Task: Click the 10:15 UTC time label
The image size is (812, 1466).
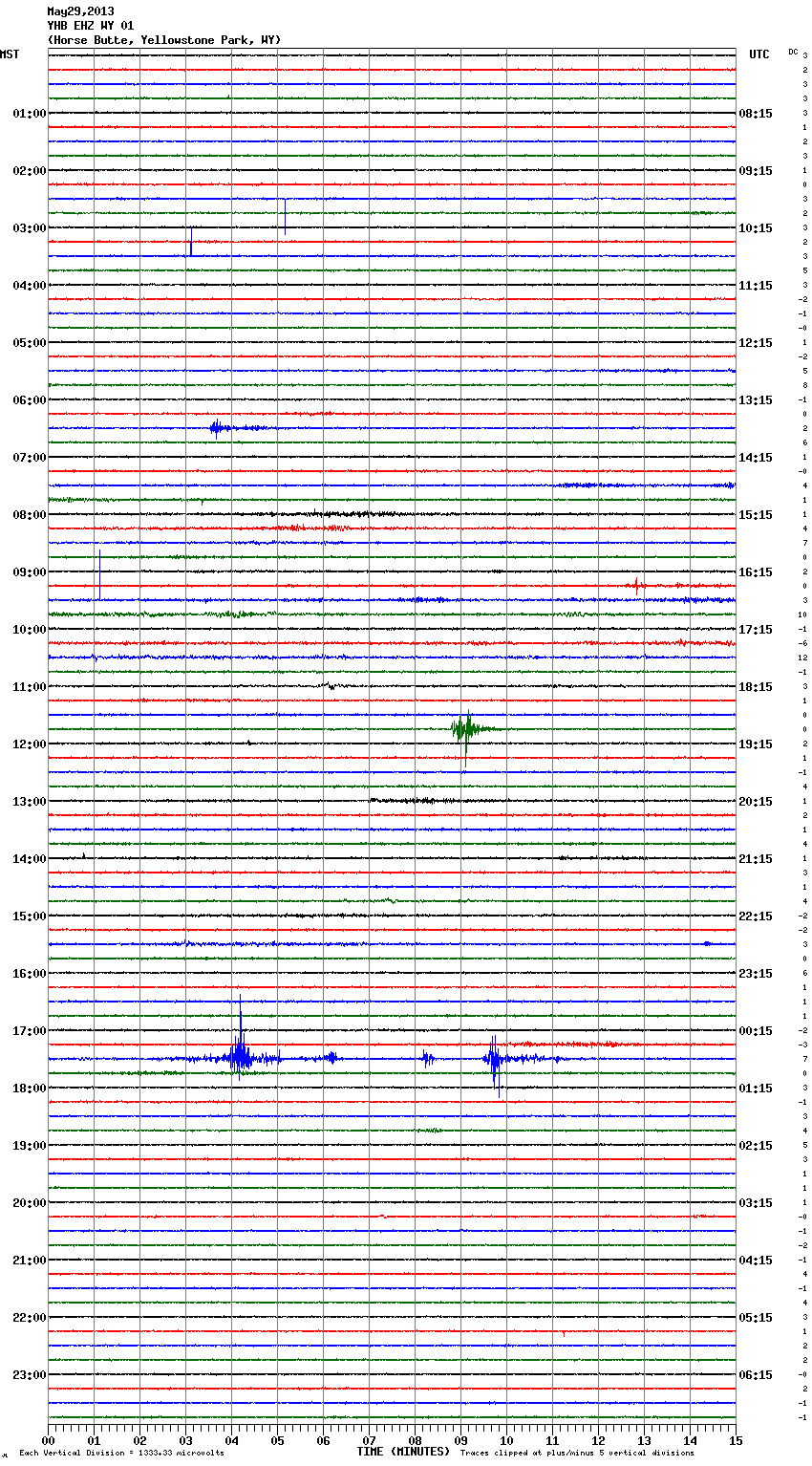Action: coord(756,228)
